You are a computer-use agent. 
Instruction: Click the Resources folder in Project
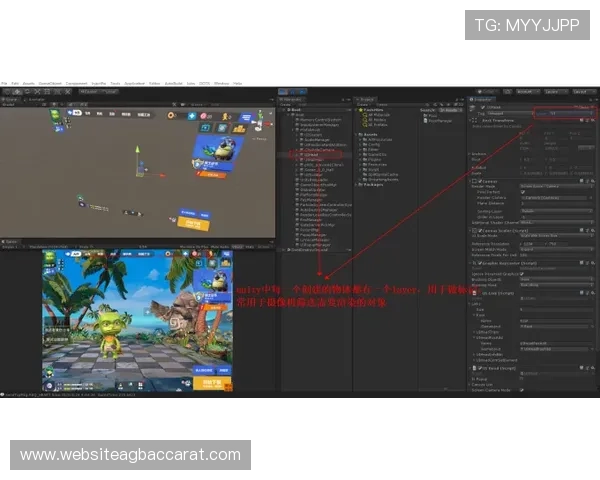tap(376, 165)
